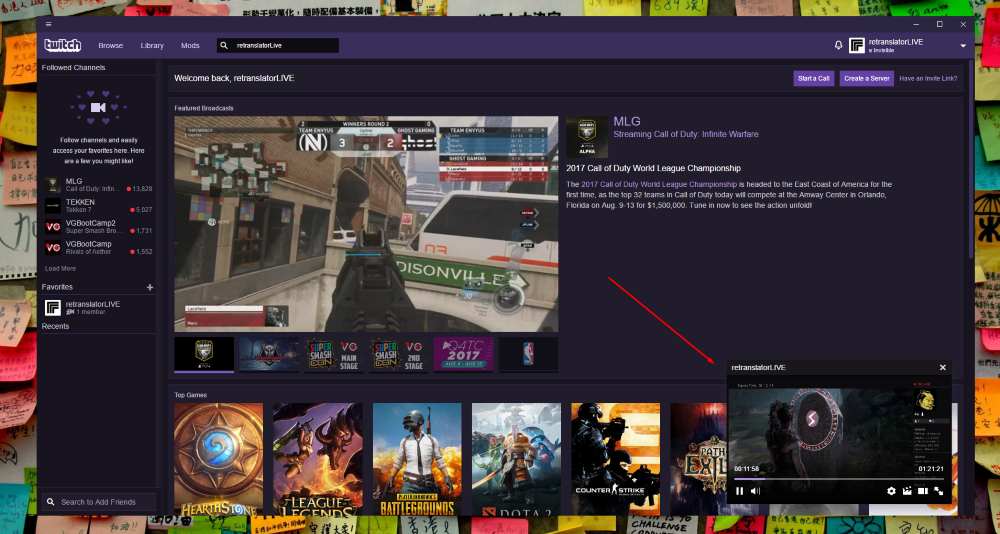Expand channels list with Load More
This screenshot has width=1000, height=534.
[60, 268]
